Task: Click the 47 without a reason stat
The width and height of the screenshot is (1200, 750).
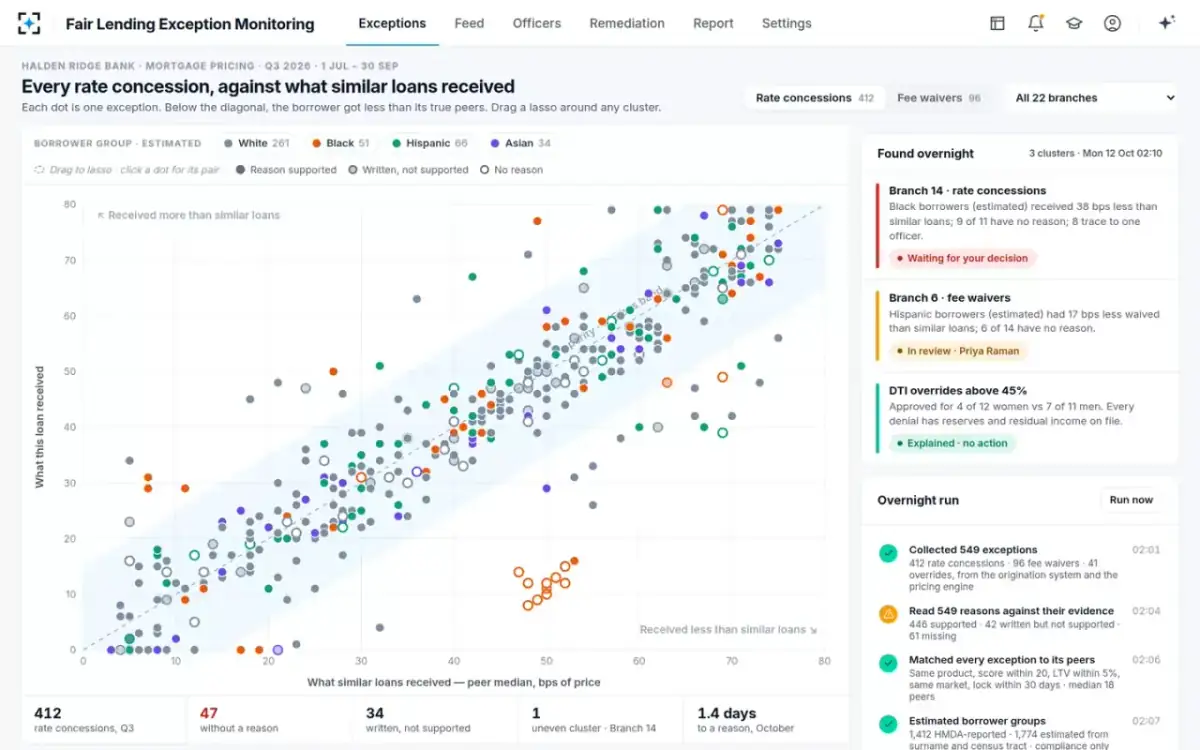Action: point(270,720)
